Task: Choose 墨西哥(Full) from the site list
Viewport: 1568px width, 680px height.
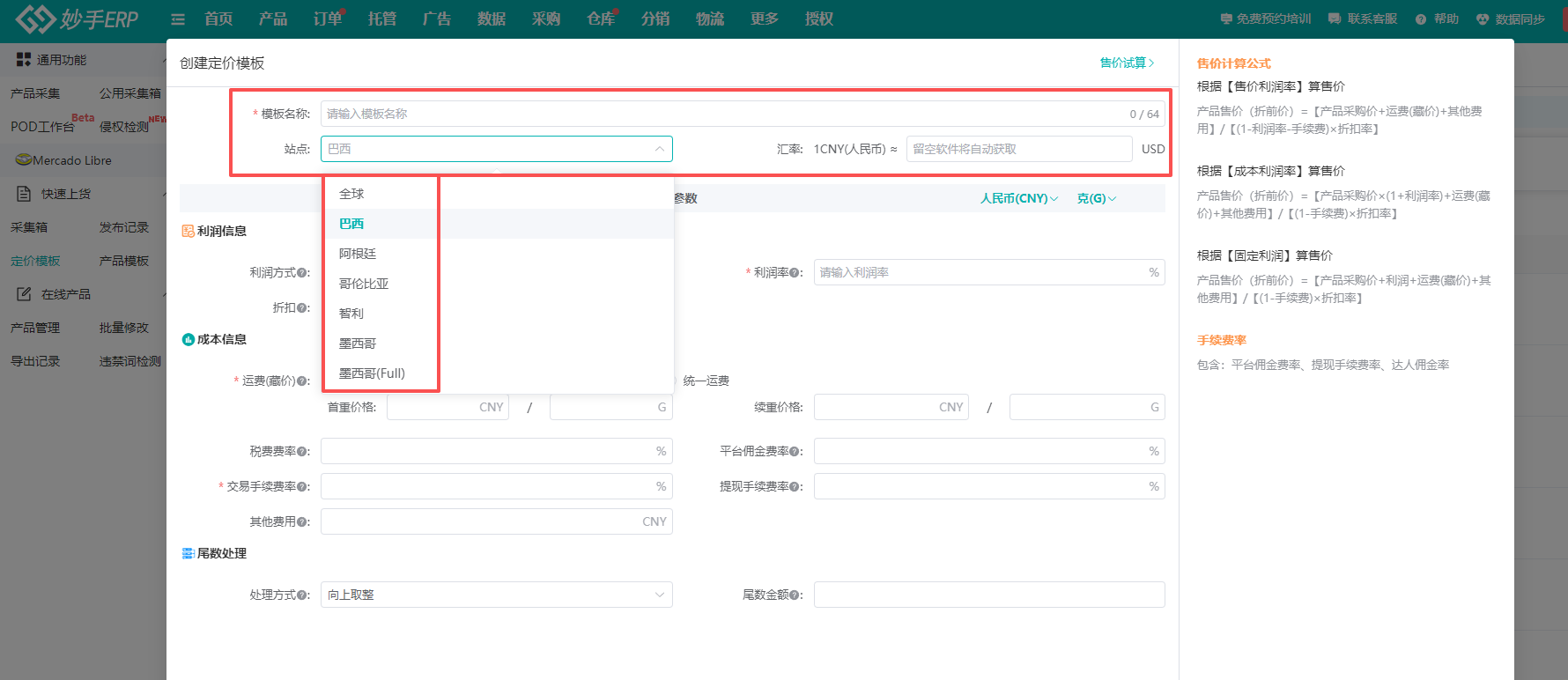Action: click(372, 373)
